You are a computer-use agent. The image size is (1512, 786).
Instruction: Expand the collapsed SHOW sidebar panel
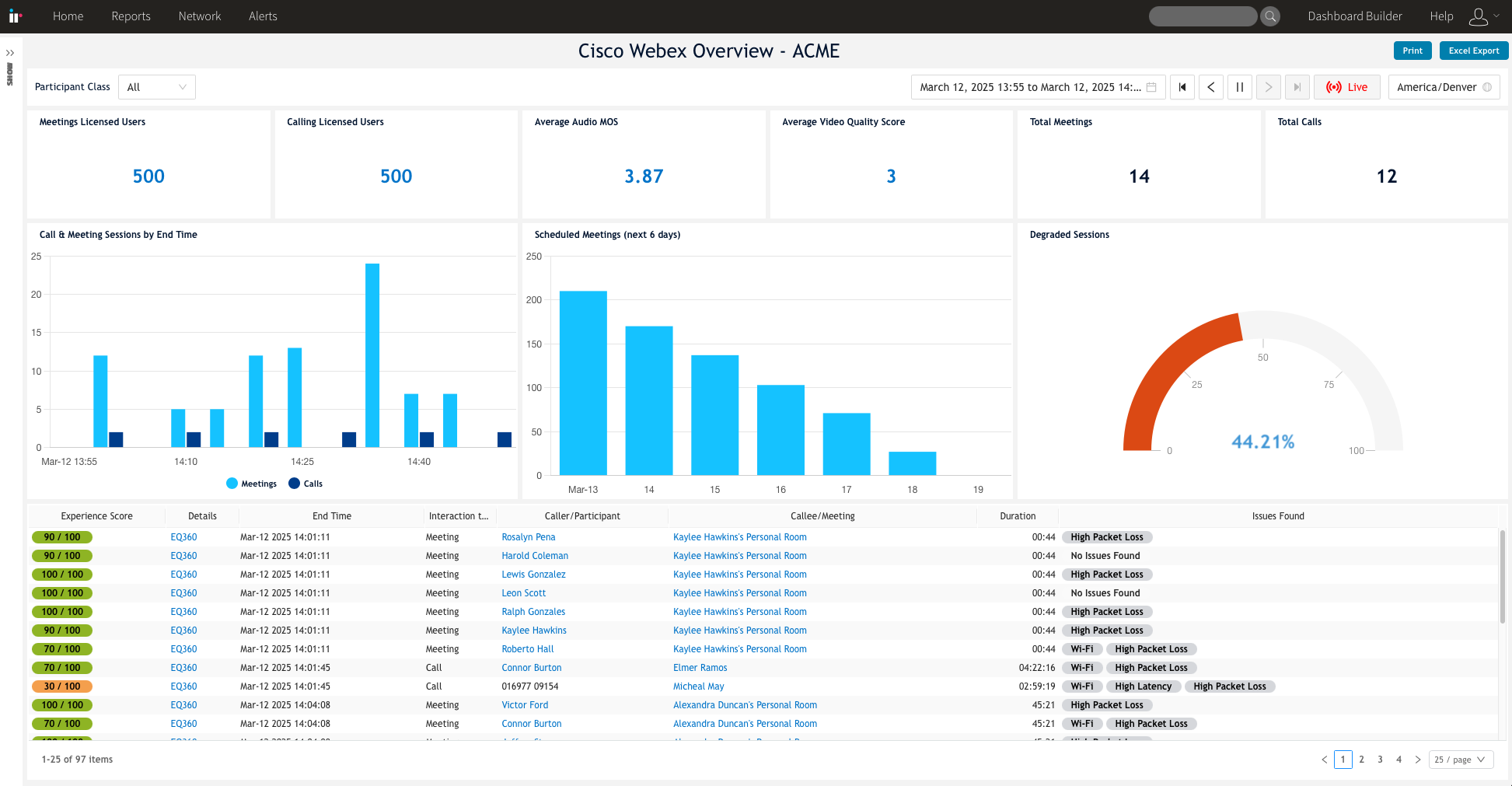pos(10,53)
